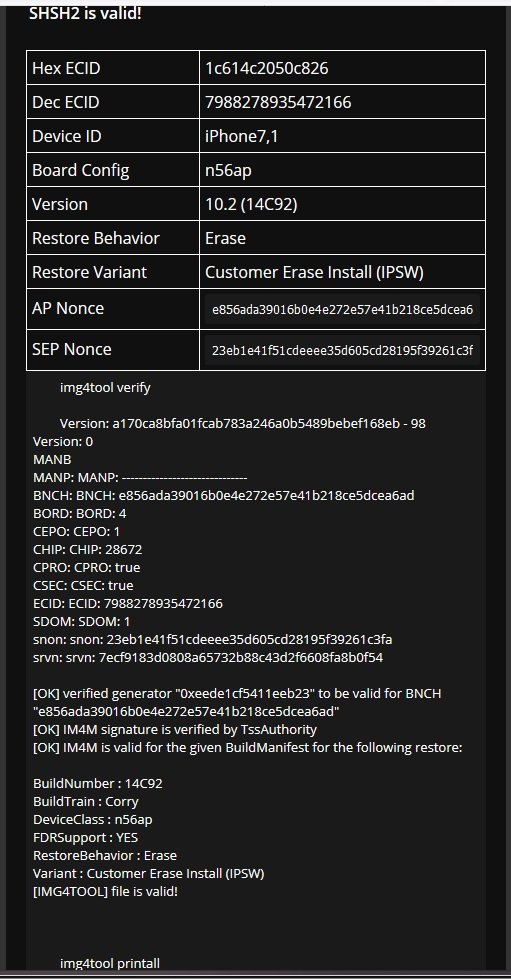
Task: Select the AP Nonce code field
Action: pyautogui.click(x=342, y=309)
